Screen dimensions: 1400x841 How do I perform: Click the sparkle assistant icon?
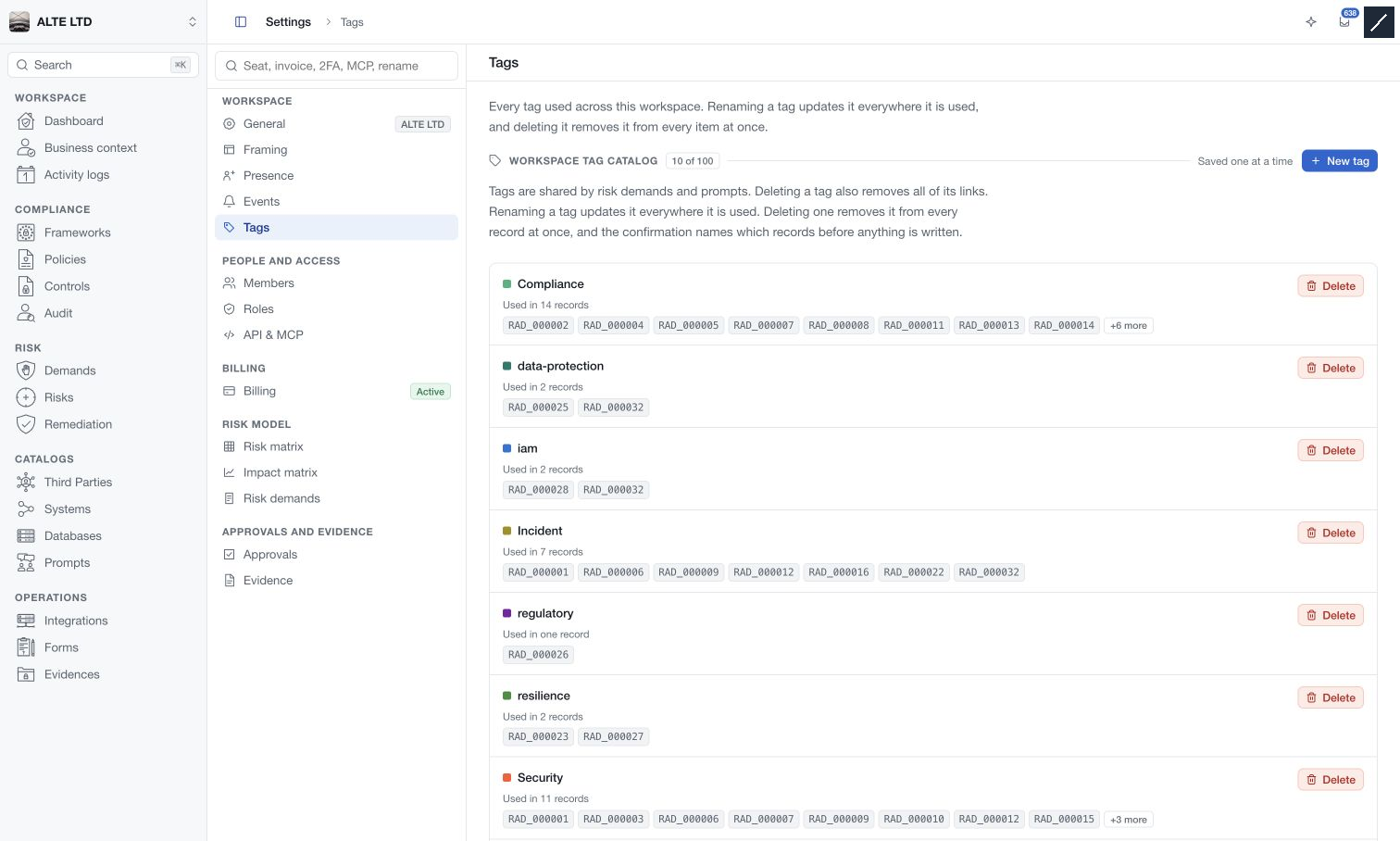[1311, 21]
